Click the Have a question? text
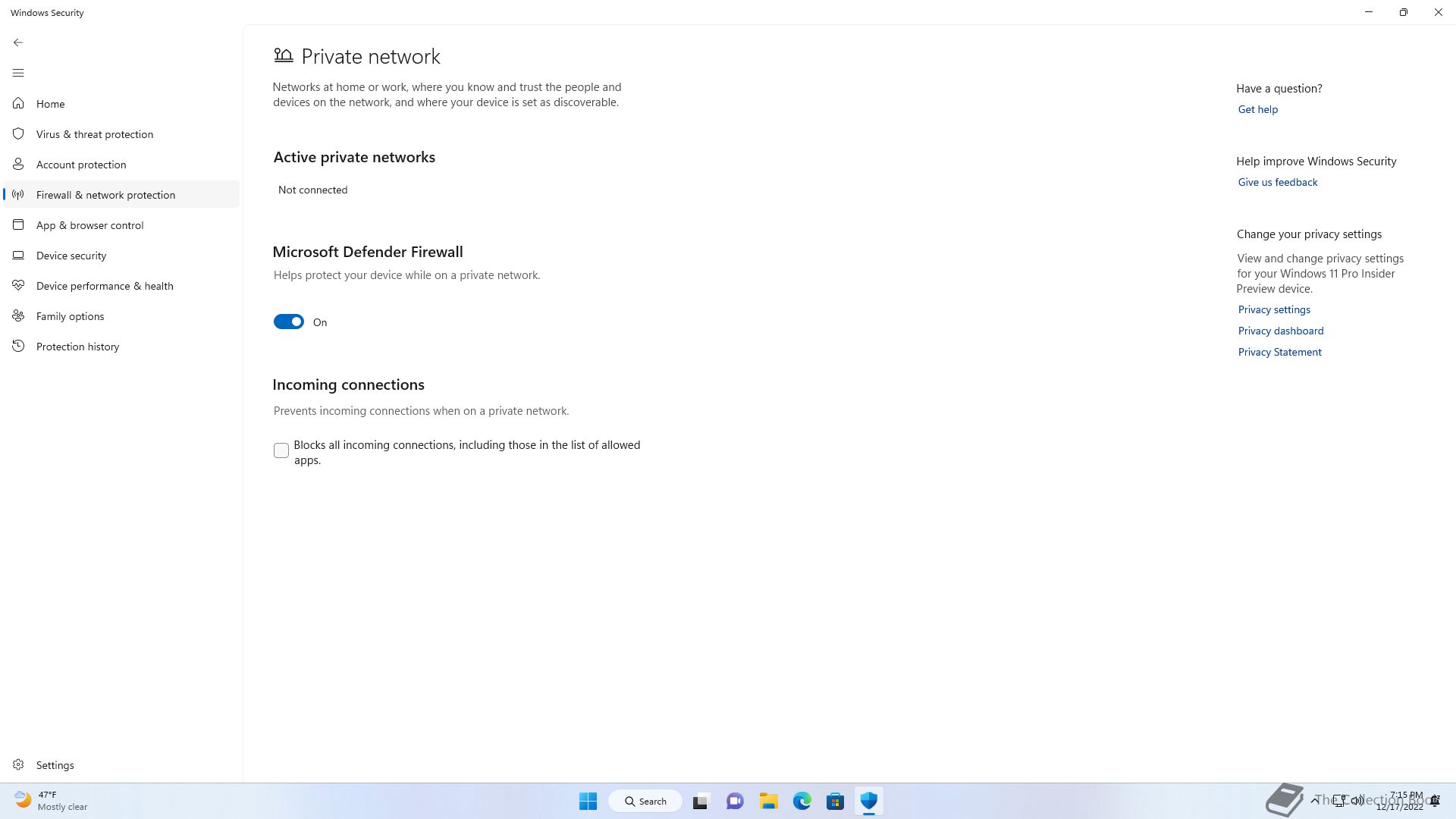This screenshot has height=819, width=1456. [1279, 88]
